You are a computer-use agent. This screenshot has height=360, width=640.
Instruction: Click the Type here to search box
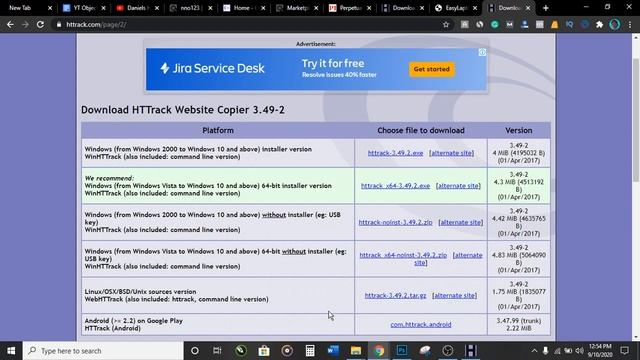(x=103, y=351)
